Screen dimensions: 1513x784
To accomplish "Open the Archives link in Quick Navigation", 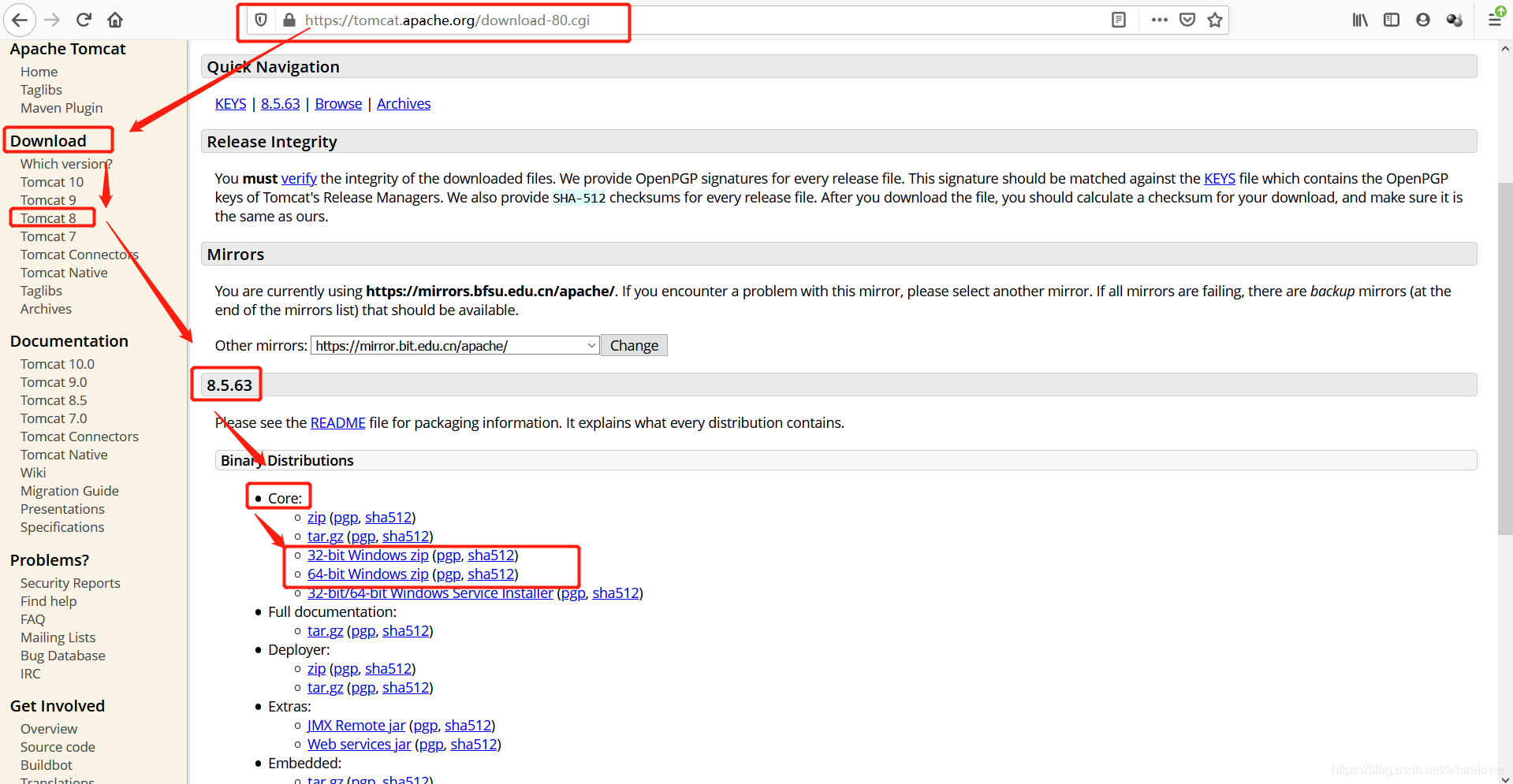I will [x=404, y=104].
